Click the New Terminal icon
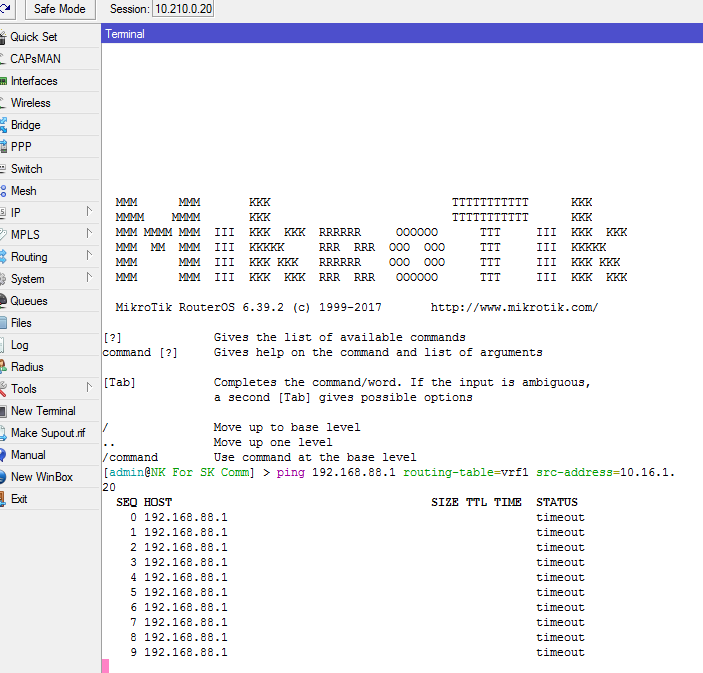Viewport: 703px width, 673px height. point(3,411)
